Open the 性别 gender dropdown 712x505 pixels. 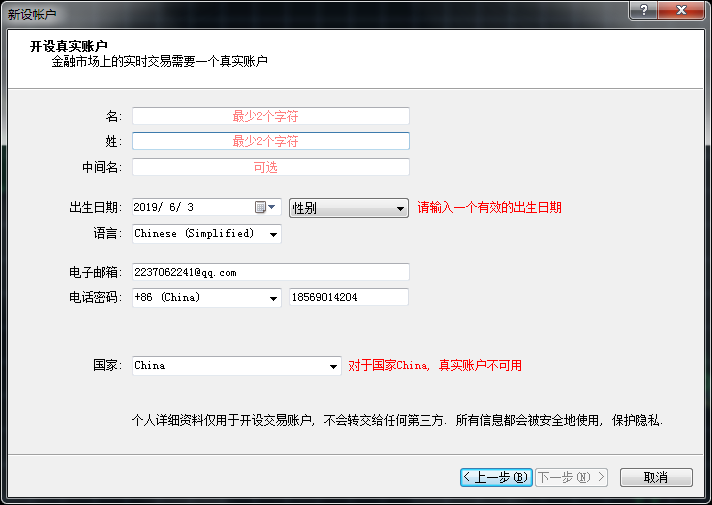pos(349,208)
